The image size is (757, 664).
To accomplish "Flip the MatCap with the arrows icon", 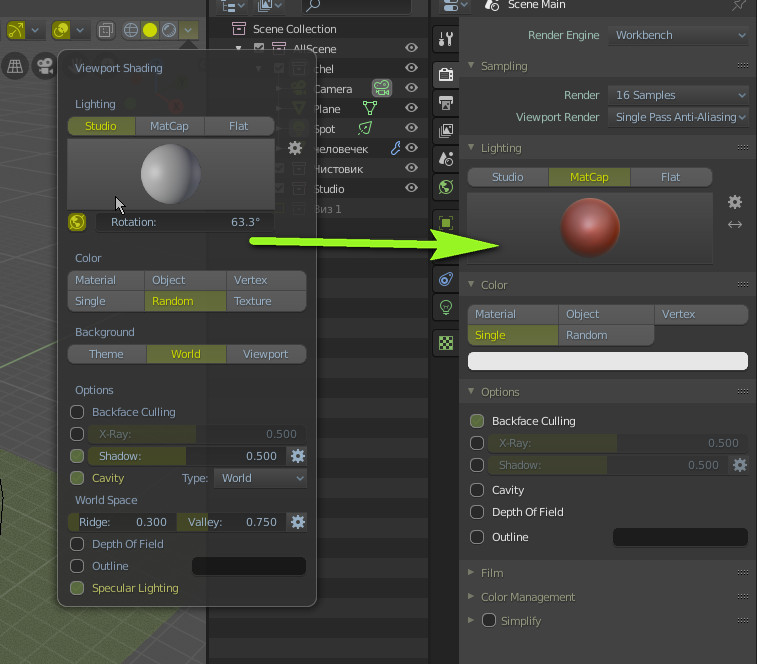I will pos(734,225).
